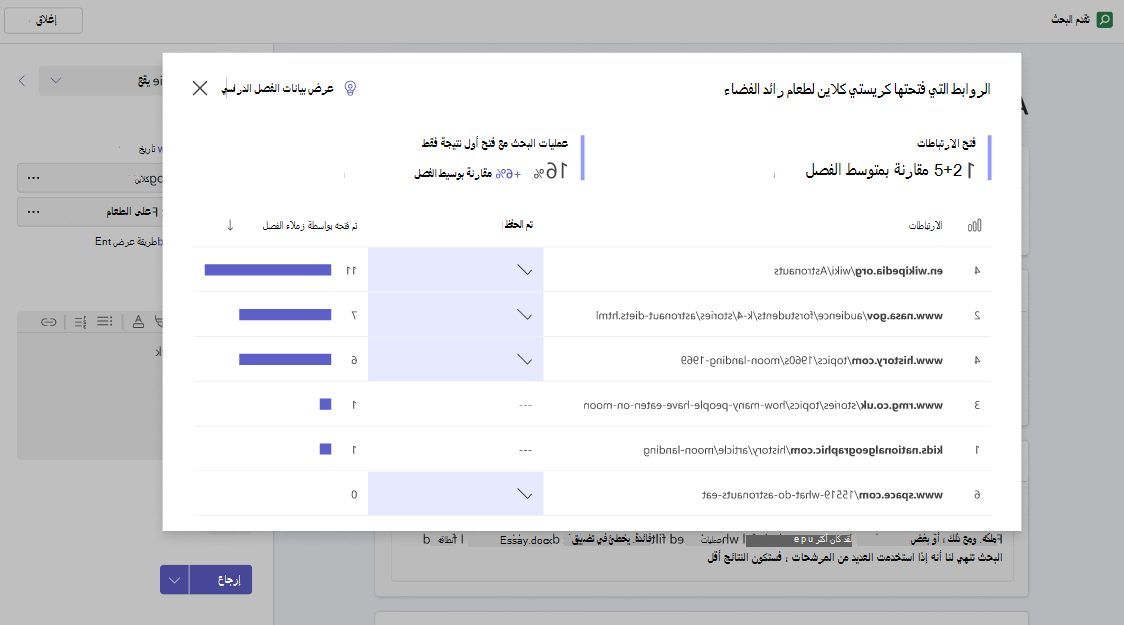
Task: Close the opened links dialog with the X
Action: coord(200,88)
